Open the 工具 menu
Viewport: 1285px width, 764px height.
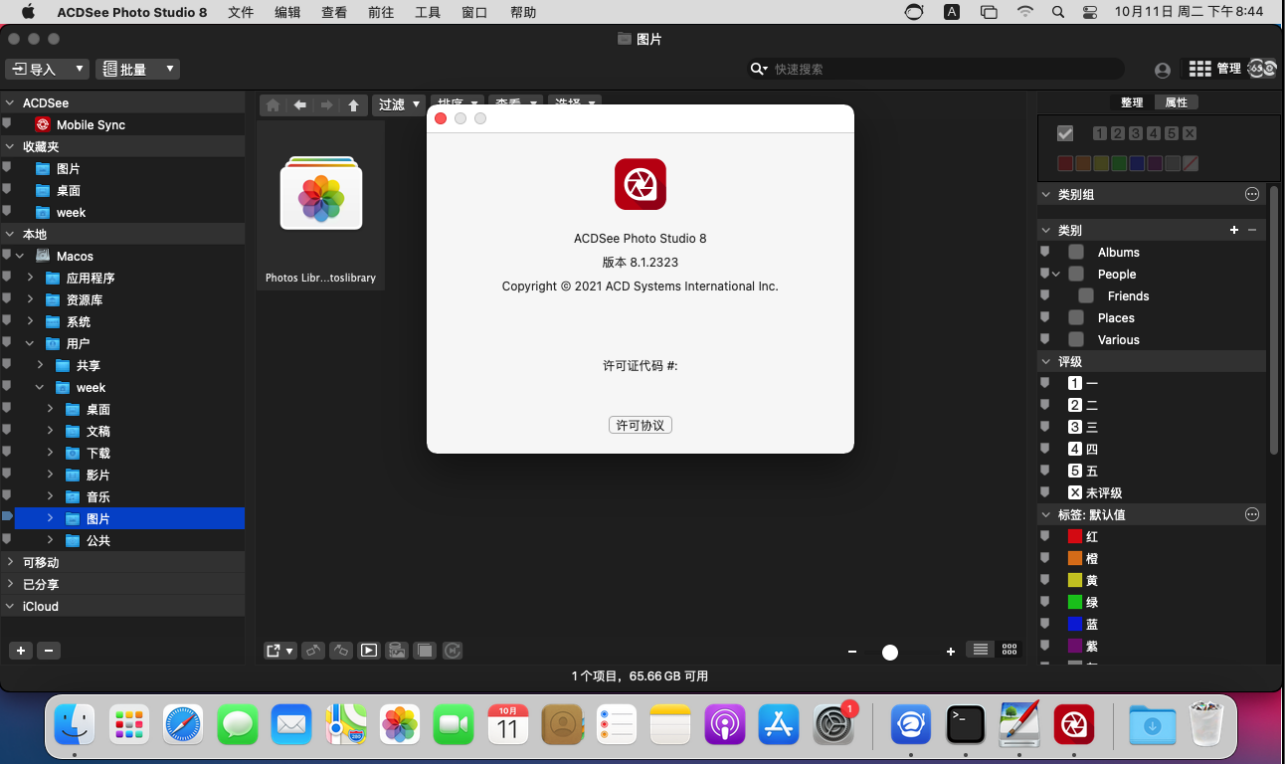pyautogui.click(x=428, y=12)
